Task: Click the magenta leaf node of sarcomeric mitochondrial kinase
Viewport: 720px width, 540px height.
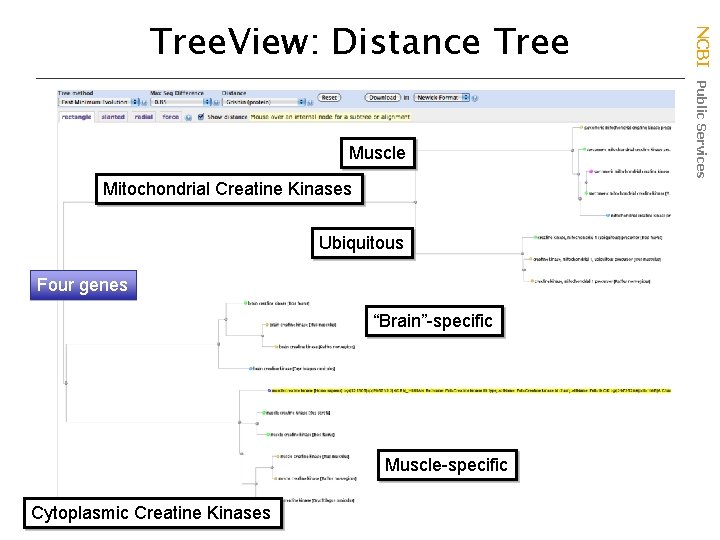Action: point(591,171)
